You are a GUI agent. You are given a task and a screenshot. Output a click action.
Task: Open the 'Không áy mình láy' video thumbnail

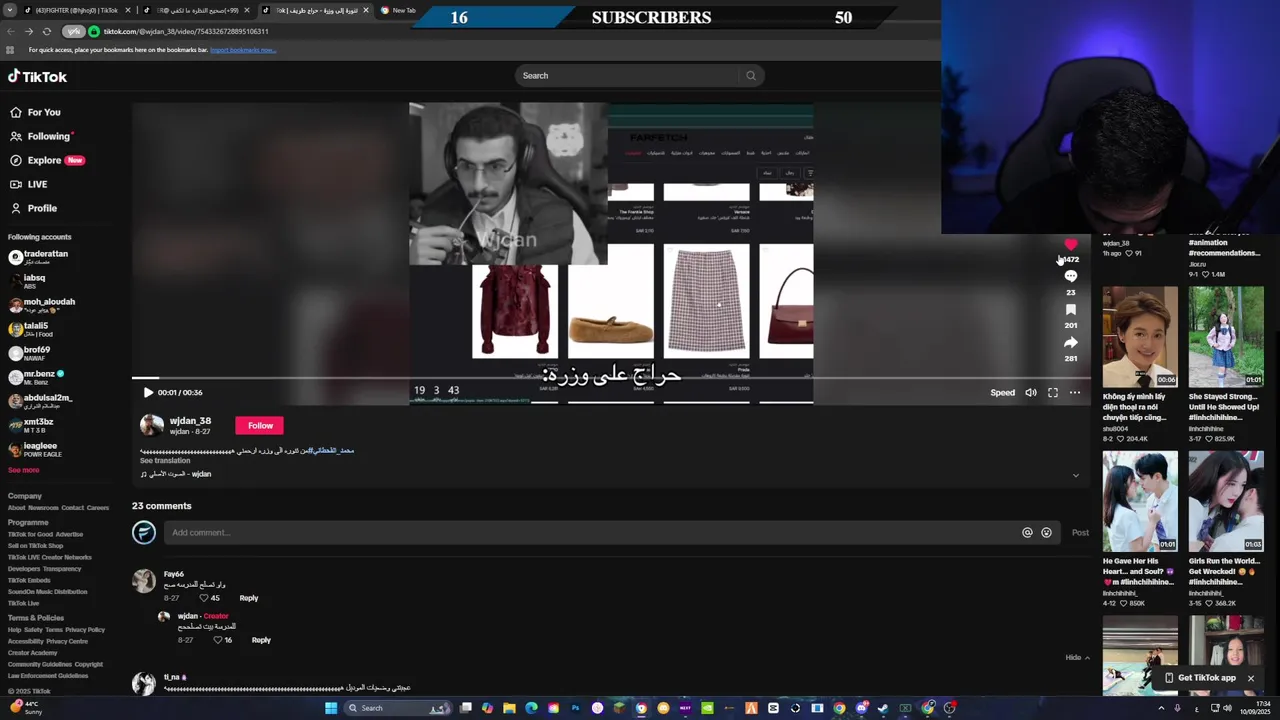coord(1140,337)
